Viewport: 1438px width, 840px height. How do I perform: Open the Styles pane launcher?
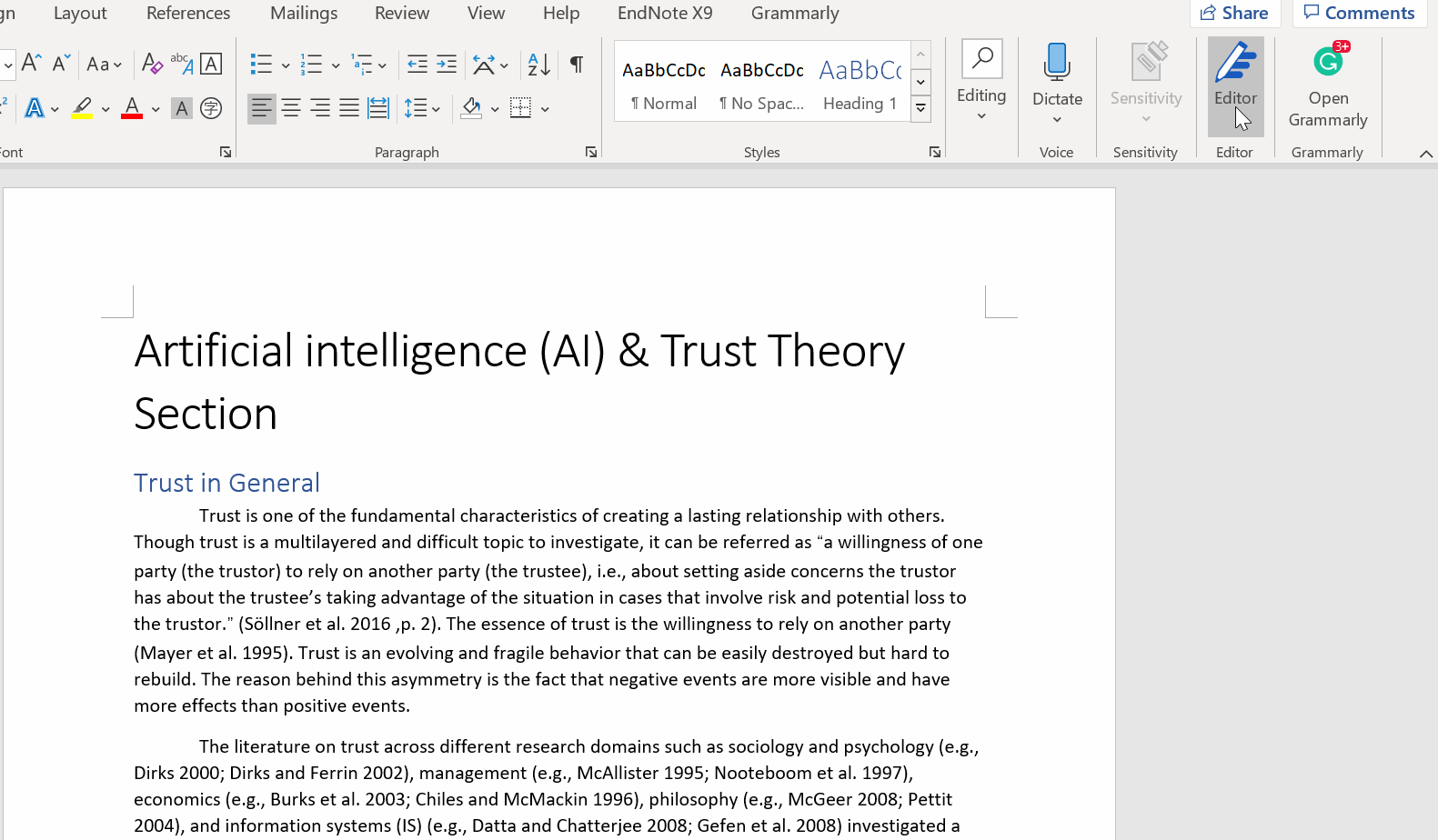tap(935, 152)
